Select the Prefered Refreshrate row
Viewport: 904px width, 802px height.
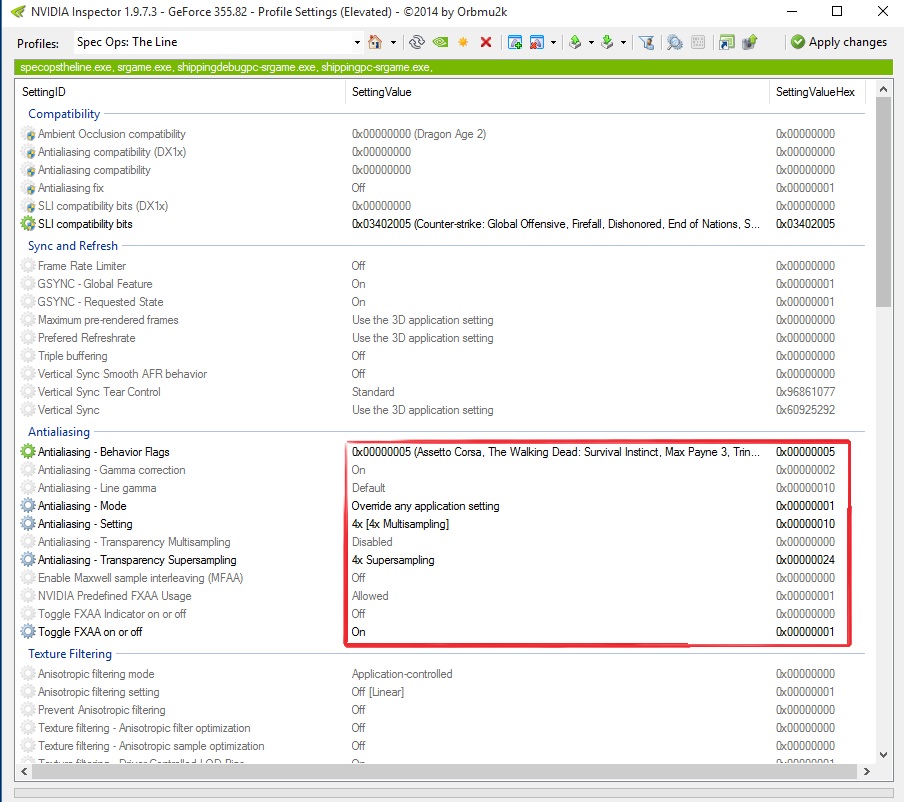pyautogui.click(x=442, y=338)
